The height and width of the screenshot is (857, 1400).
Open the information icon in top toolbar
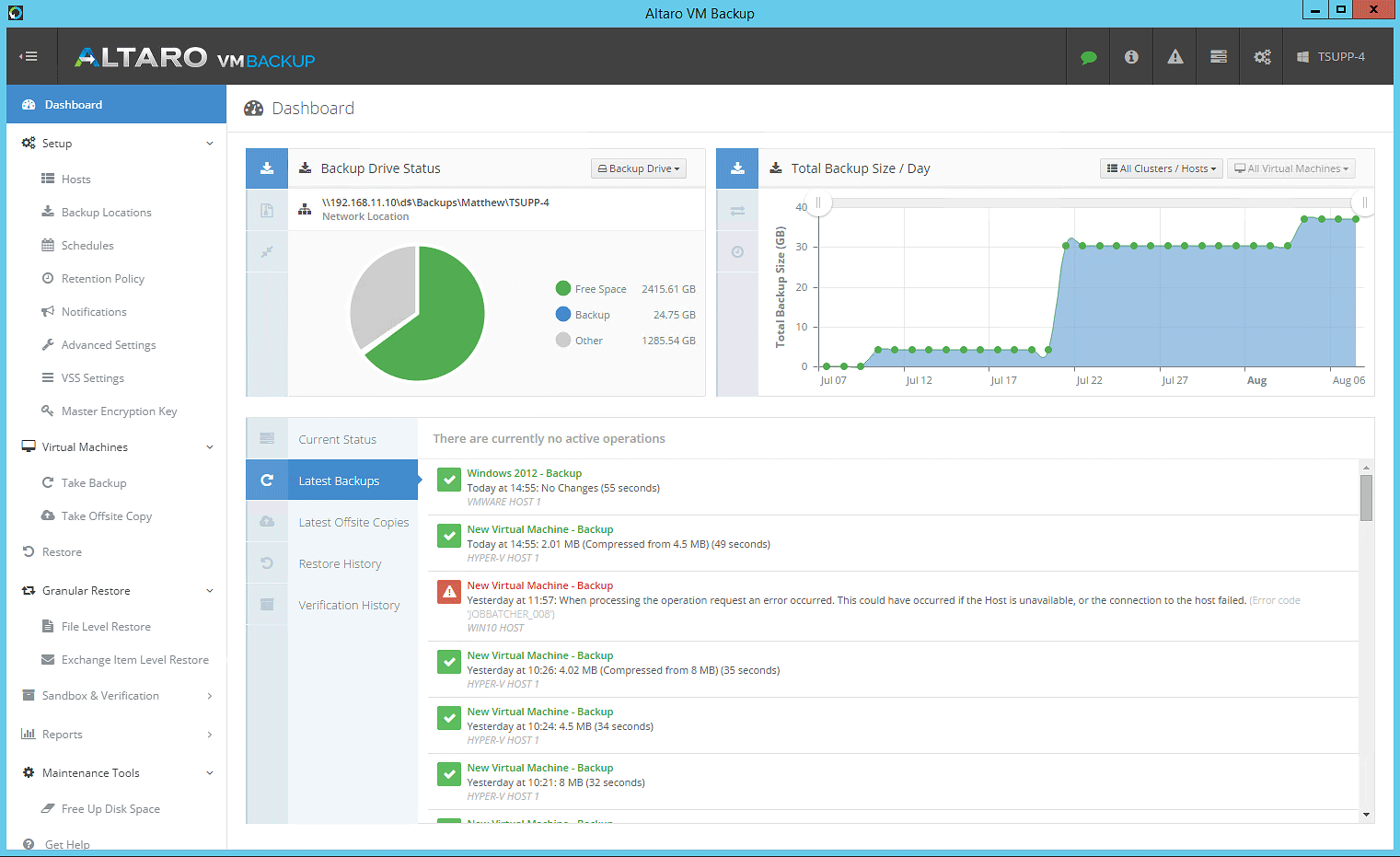1131,56
